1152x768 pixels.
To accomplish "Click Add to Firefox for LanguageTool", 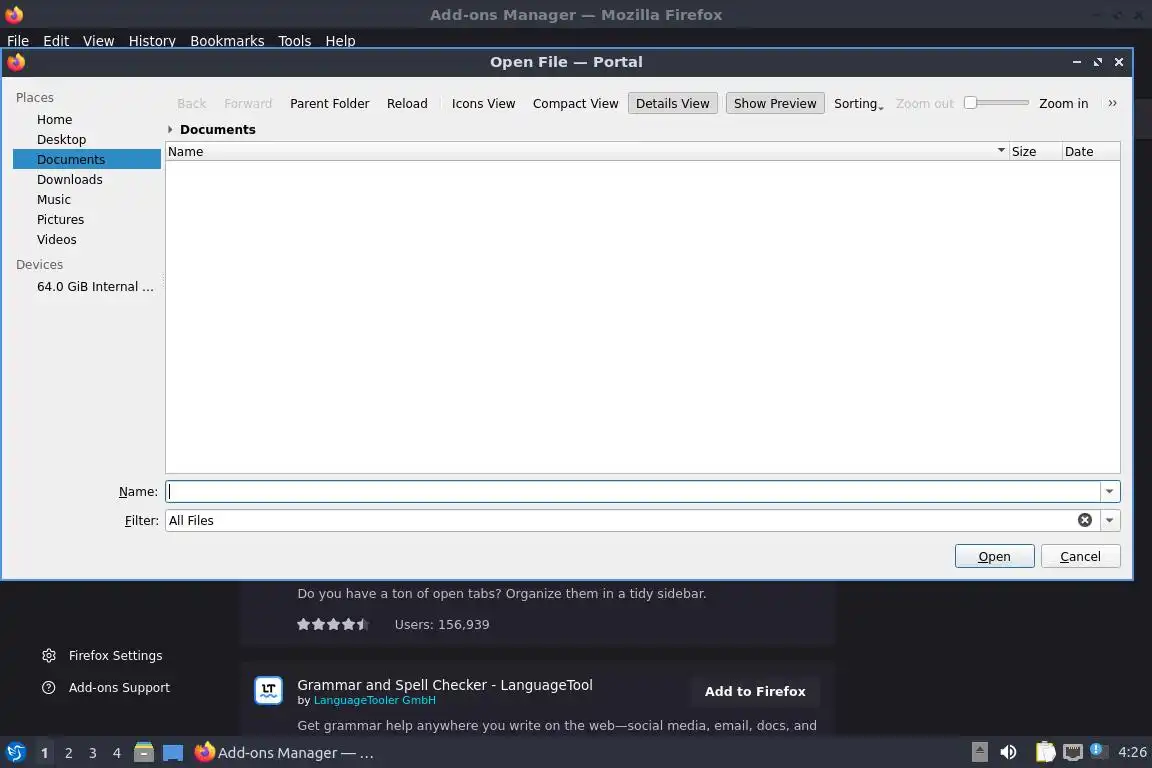I will click(x=755, y=692).
